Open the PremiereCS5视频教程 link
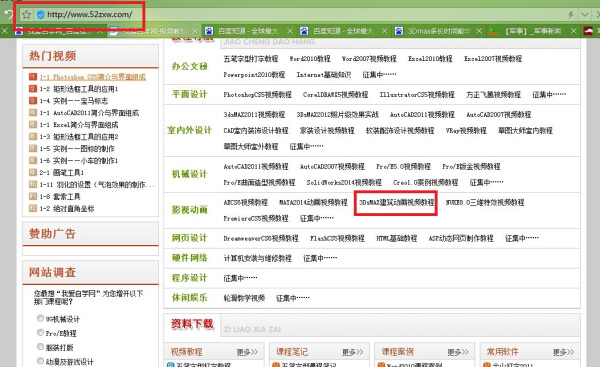This screenshot has height=367, width=600. (x=256, y=219)
